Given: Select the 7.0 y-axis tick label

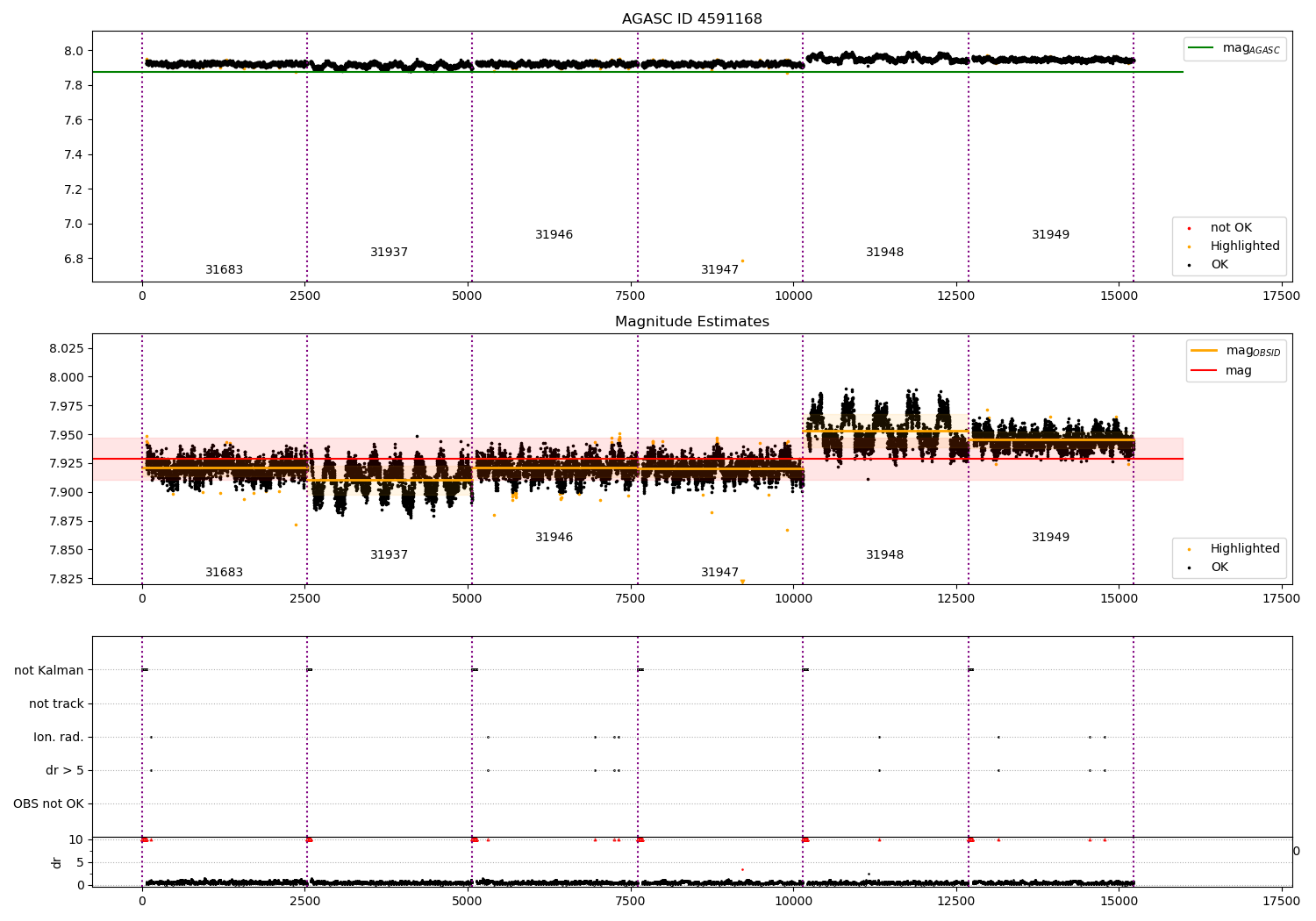Looking at the screenshot, I should pyautogui.click(x=74, y=225).
